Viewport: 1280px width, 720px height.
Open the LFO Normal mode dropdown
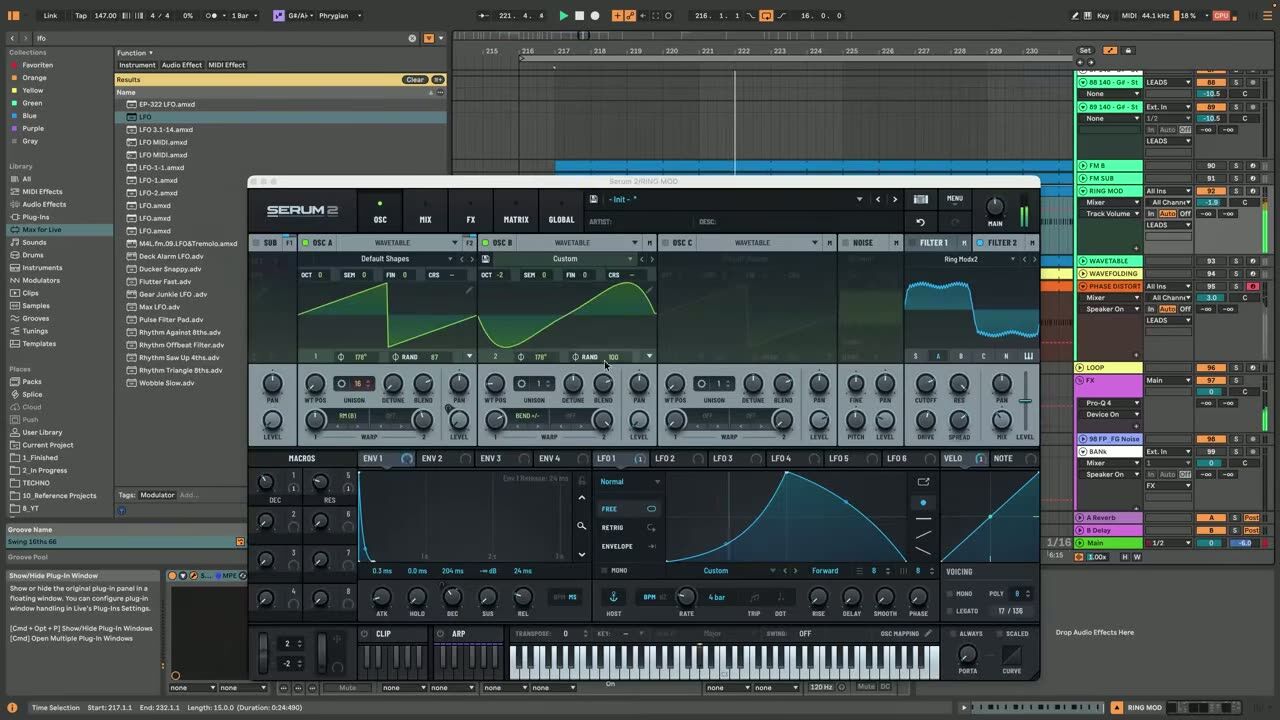pos(629,482)
